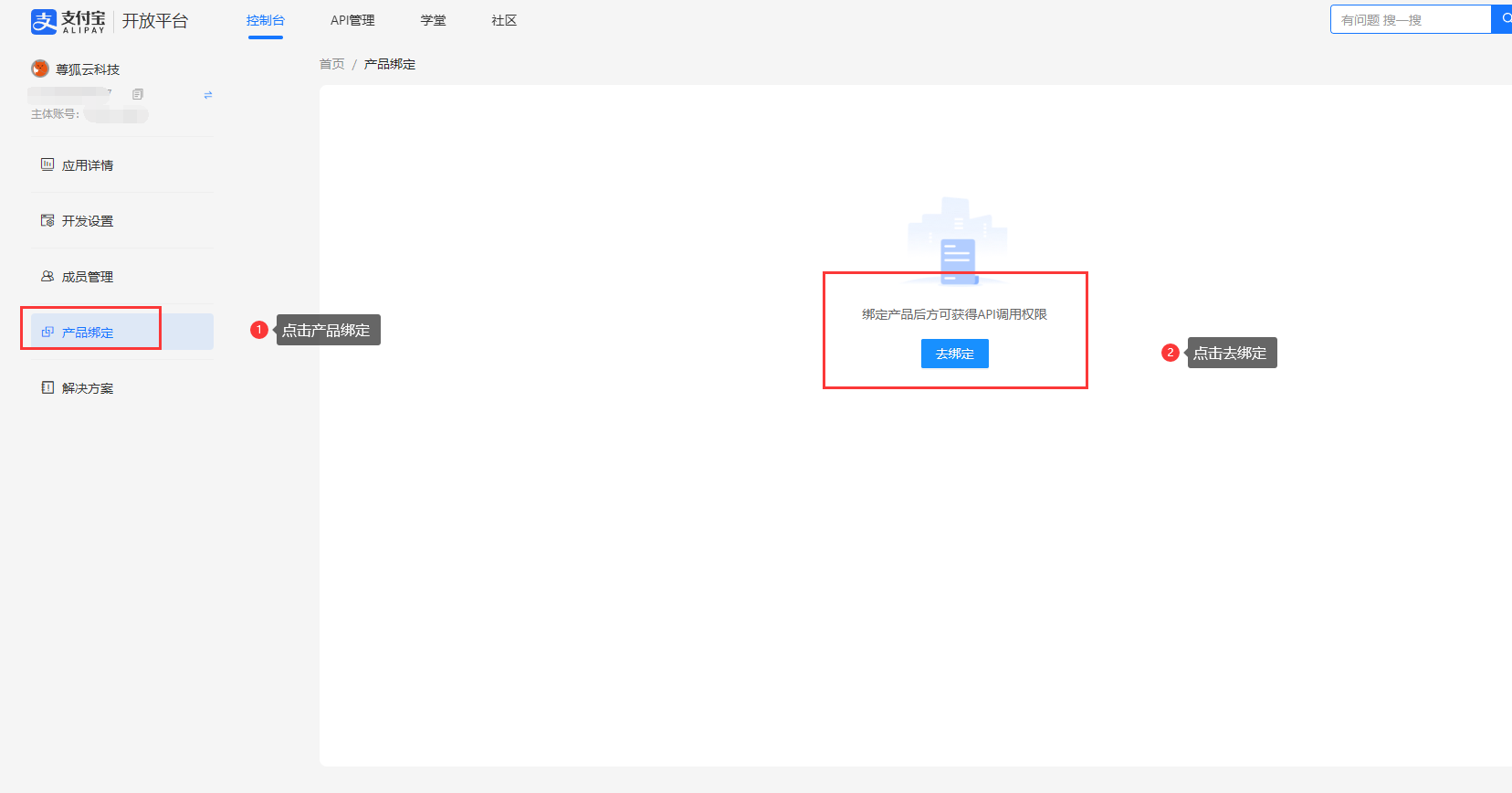Select 应用详情 in the sidebar
This screenshot has height=793, width=1512.
[88, 165]
